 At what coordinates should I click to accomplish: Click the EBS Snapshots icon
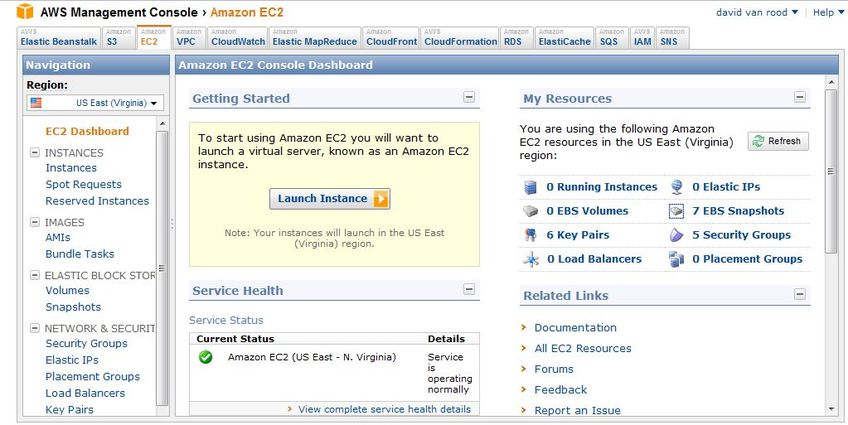[677, 211]
